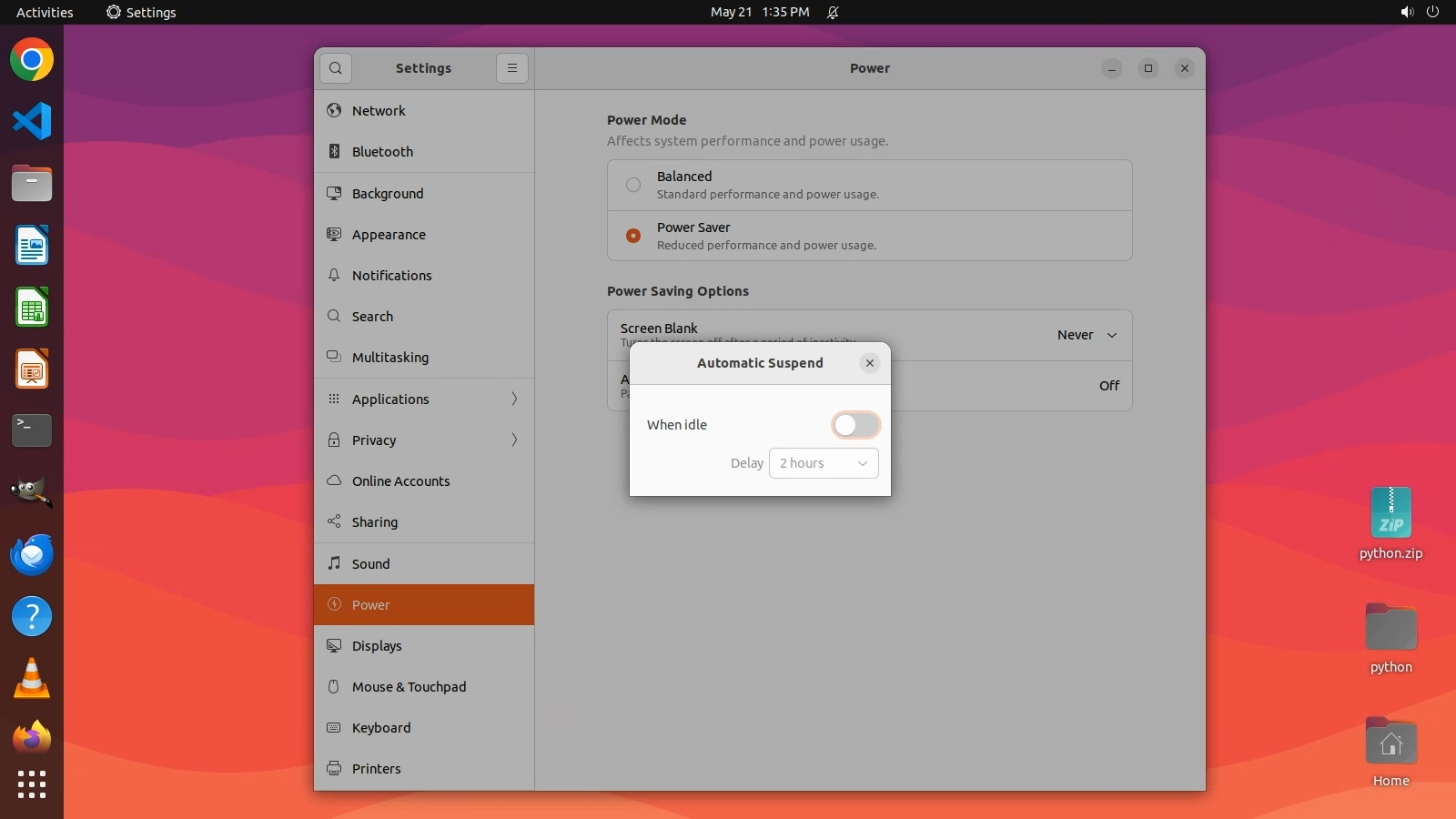The width and height of the screenshot is (1456, 819).
Task: Close the Automatic Suspend dialog
Action: tap(870, 363)
